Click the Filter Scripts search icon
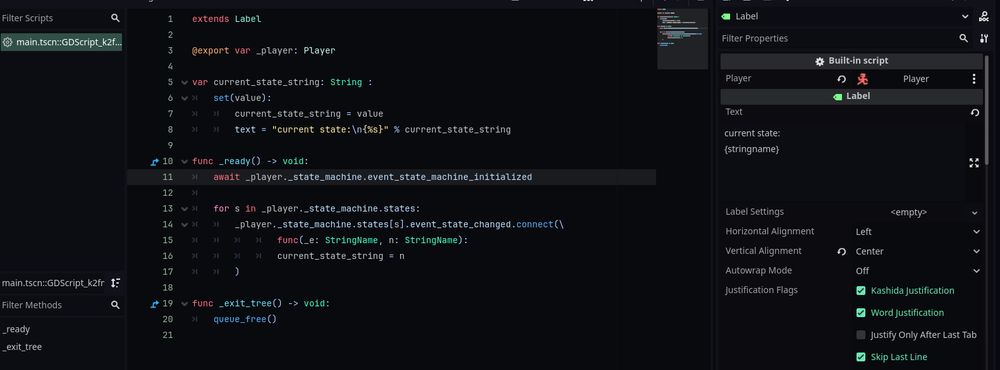Viewport: 1000px width, 370px height. (x=115, y=18)
